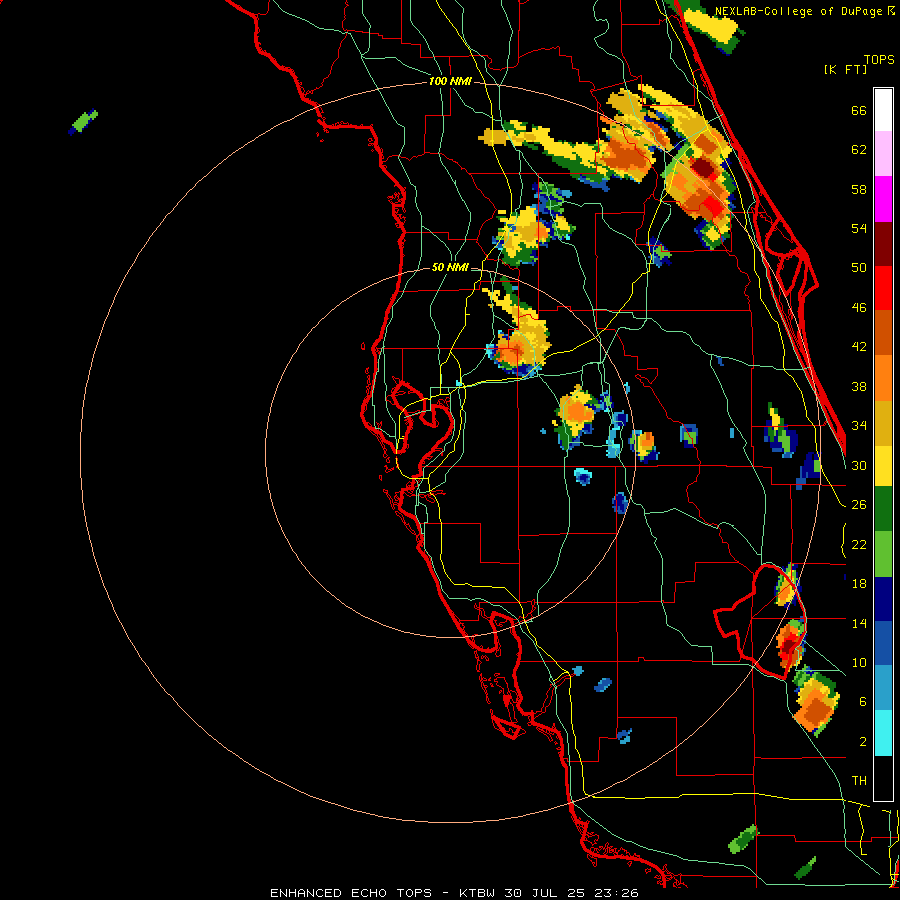900x900 pixels.
Task: Select the light pink legend swatch
Action: click(x=883, y=154)
